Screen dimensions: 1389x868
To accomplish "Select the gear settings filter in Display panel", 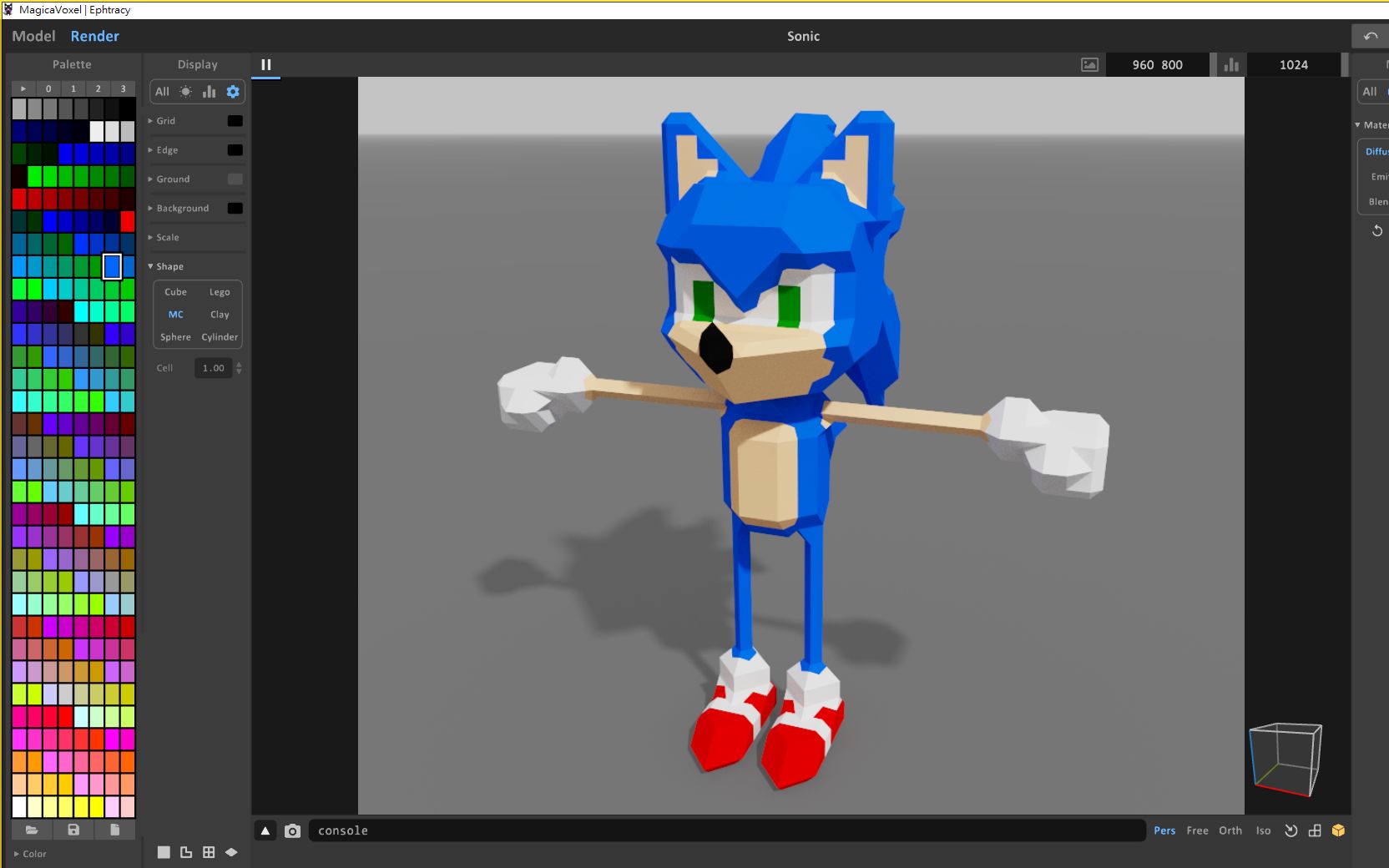I will tap(233, 92).
